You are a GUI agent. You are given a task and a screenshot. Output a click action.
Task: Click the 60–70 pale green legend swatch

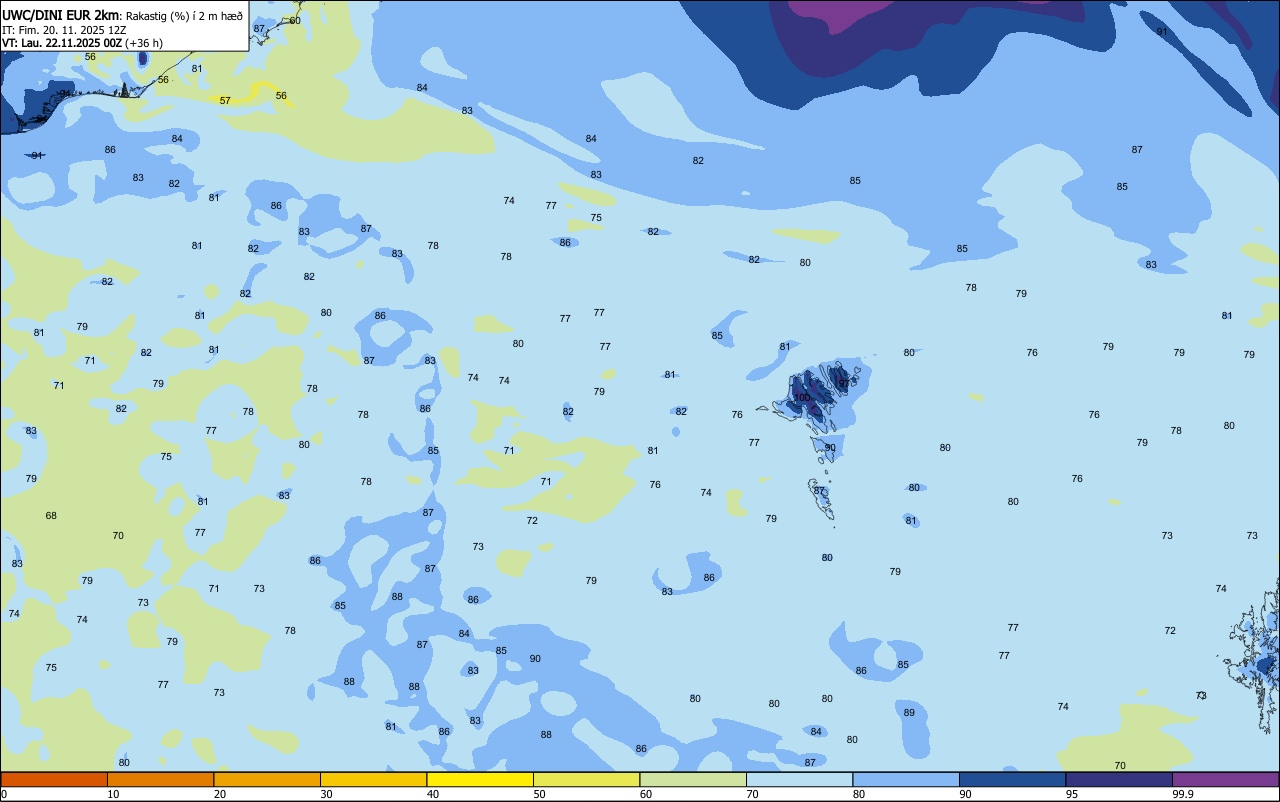click(693, 779)
